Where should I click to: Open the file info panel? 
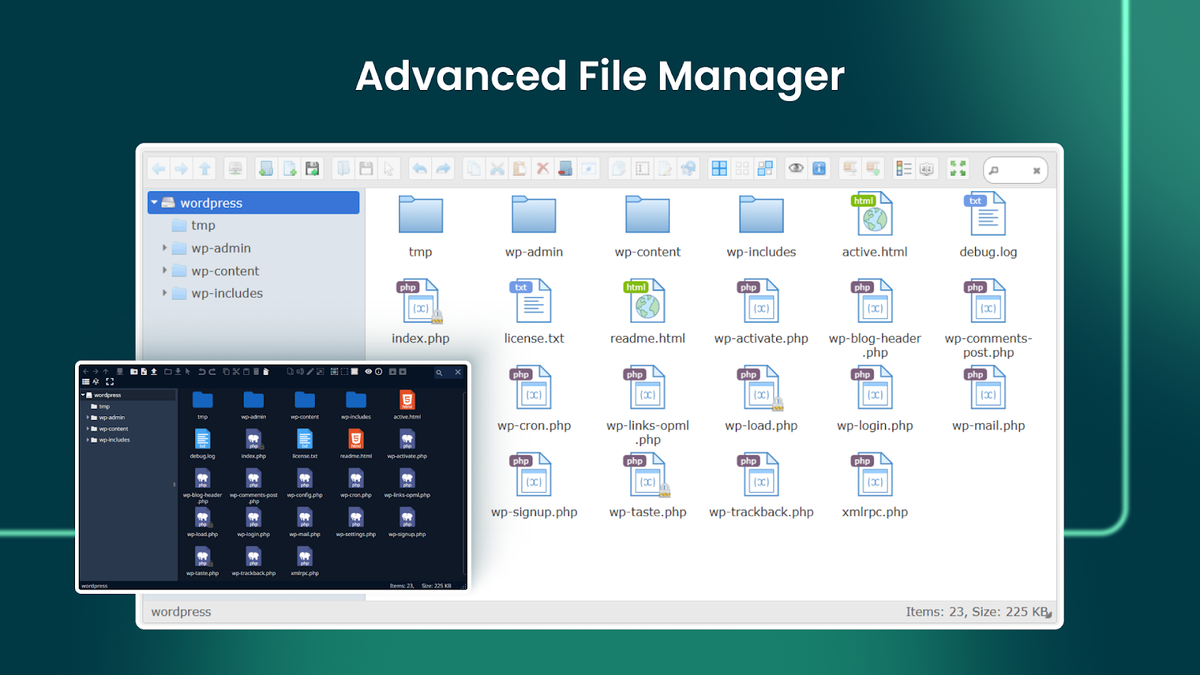pyautogui.click(x=818, y=168)
